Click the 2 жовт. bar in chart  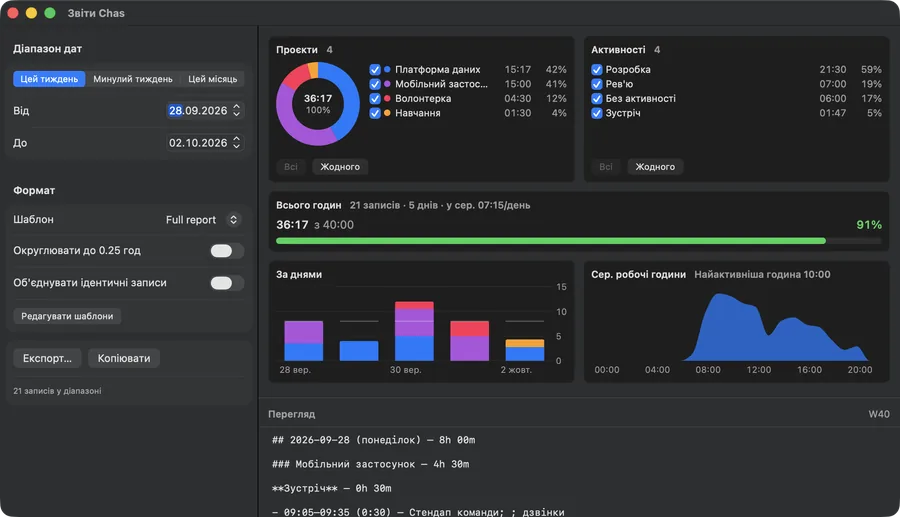525,350
